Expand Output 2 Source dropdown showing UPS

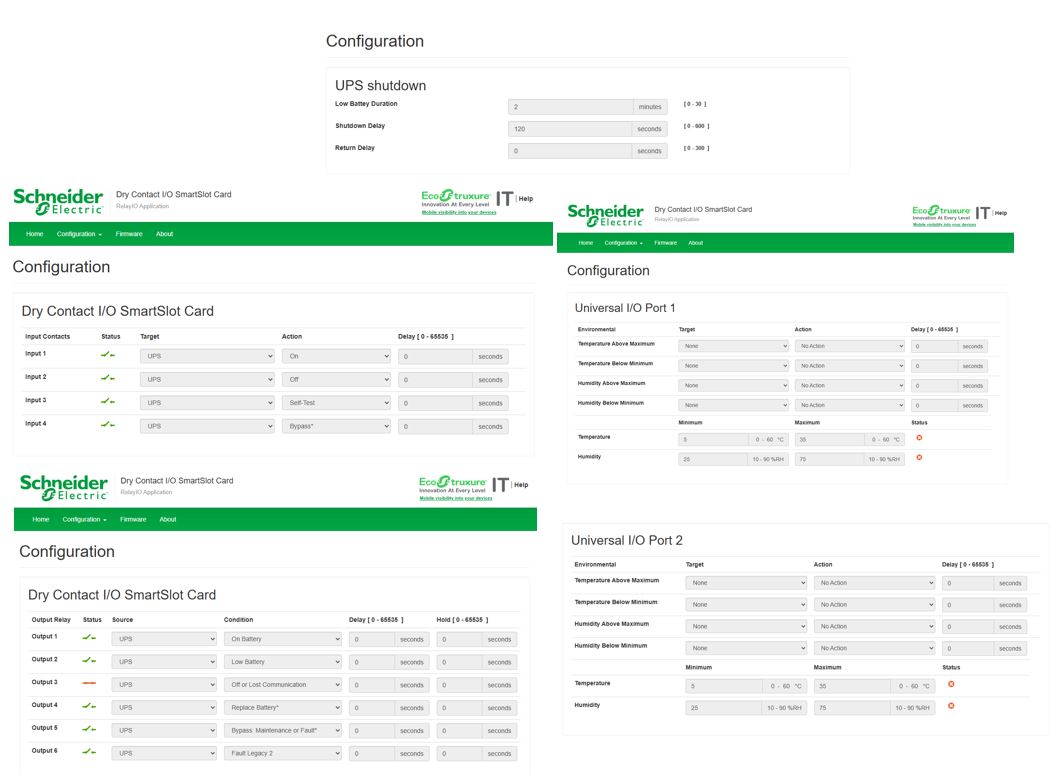[x=164, y=662]
